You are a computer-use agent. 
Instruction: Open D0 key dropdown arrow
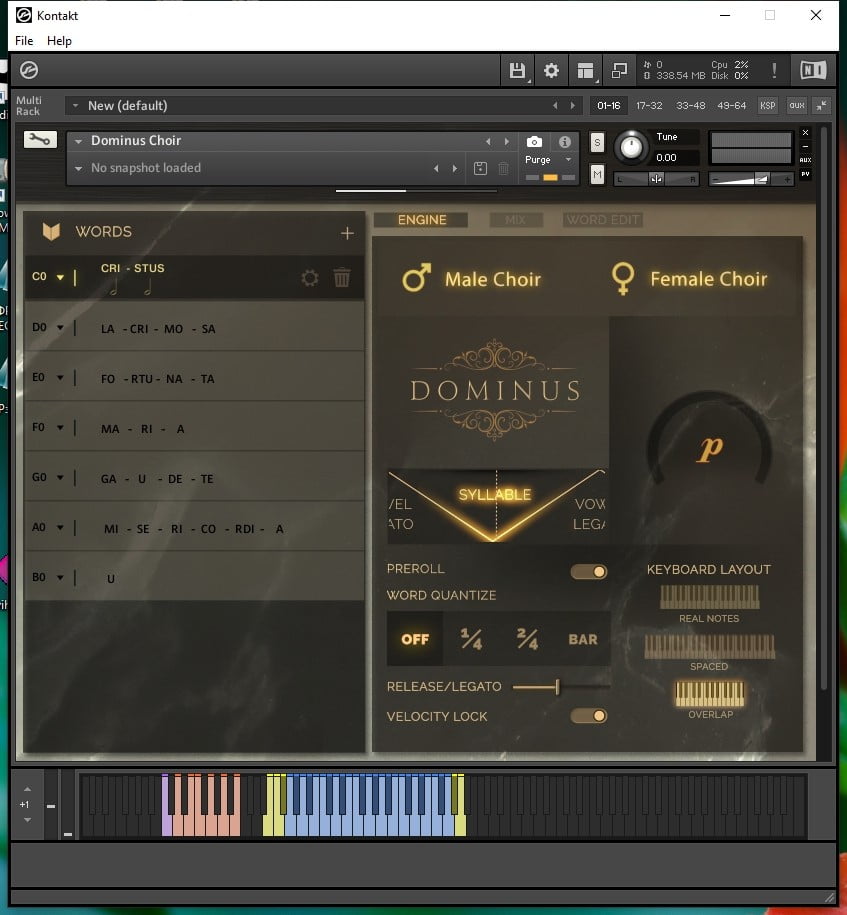point(60,327)
